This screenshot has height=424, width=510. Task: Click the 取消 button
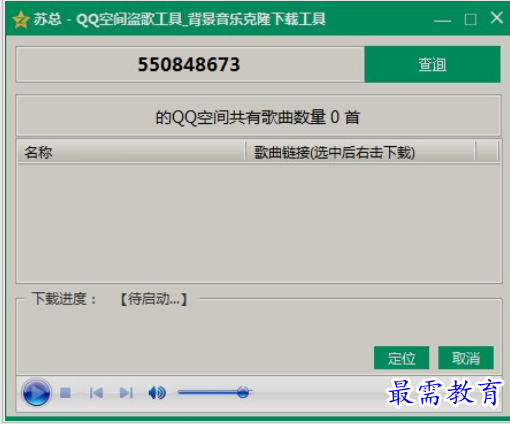point(466,358)
